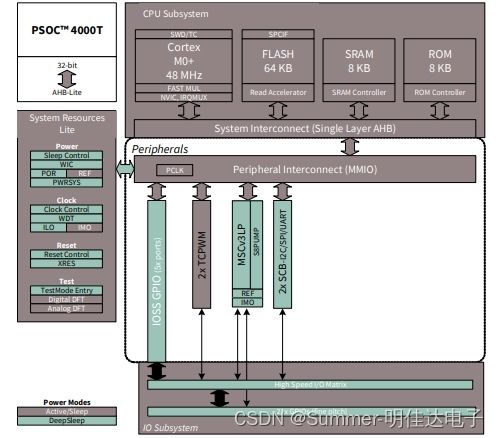The height and width of the screenshot is (438, 499).
Task: Click the High Speed I/O Matrix bar
Action: point(310,385)
